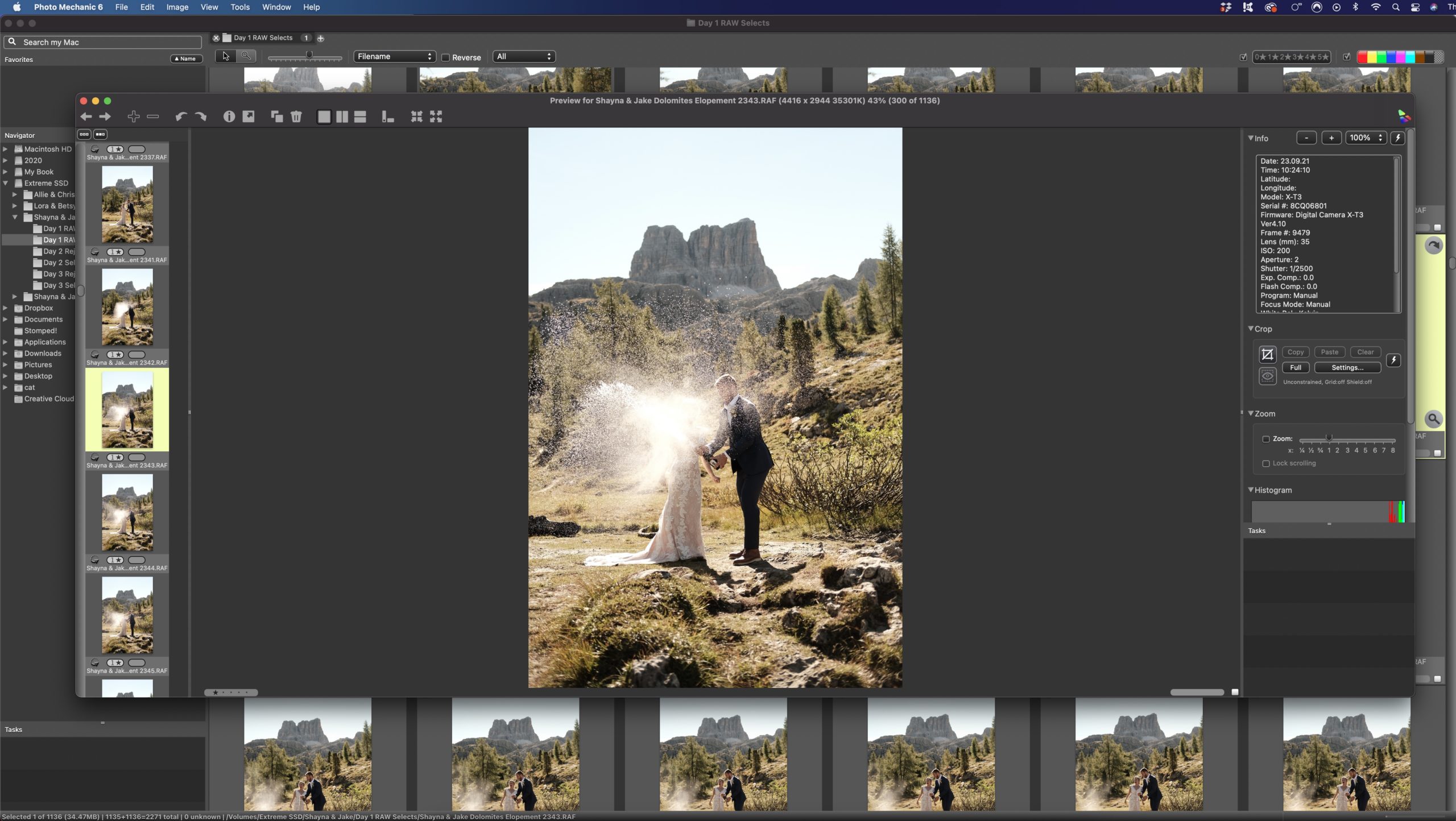Click the left thumbnail-strip mode button
The width and height of the screenshot is (1456, 821).
point(84,134)
